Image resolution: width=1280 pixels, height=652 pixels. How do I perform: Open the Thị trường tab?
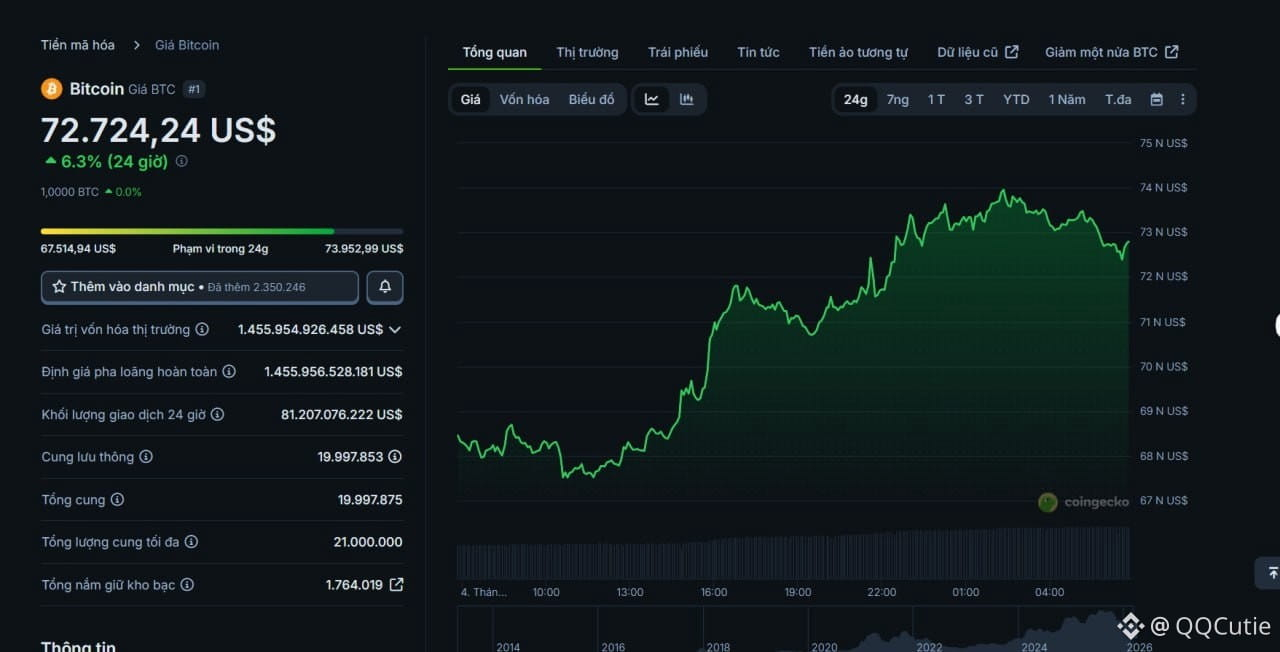point(588,52)
